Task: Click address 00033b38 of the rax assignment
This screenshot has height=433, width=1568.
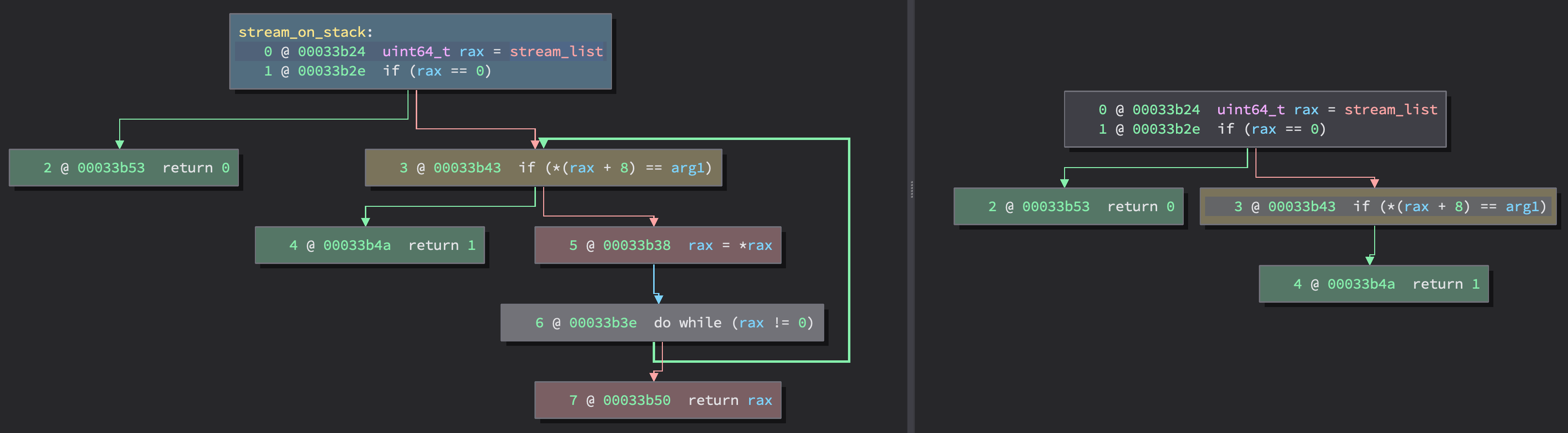Action: pyautogui.click(x=637, y=246)
